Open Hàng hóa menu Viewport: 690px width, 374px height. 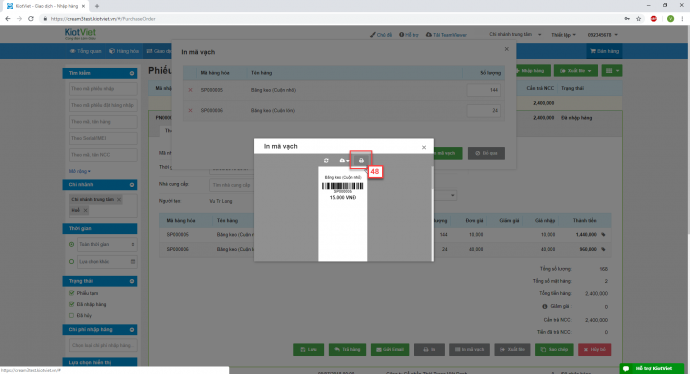click(x=124, y=51)
